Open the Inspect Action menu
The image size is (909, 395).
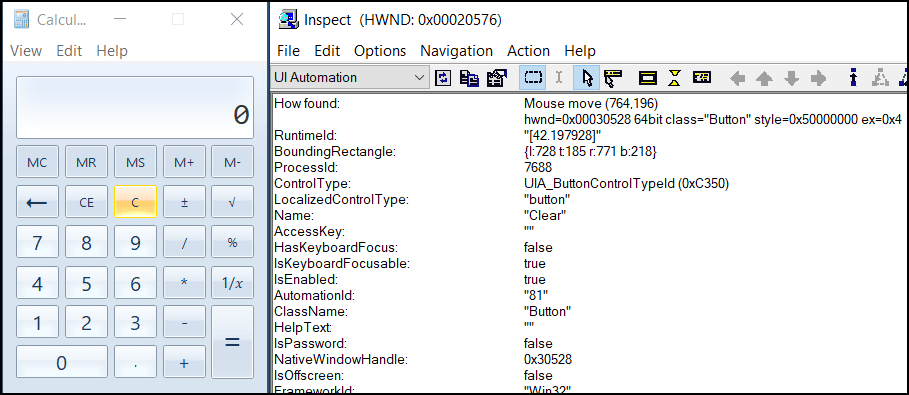point(528,50)
